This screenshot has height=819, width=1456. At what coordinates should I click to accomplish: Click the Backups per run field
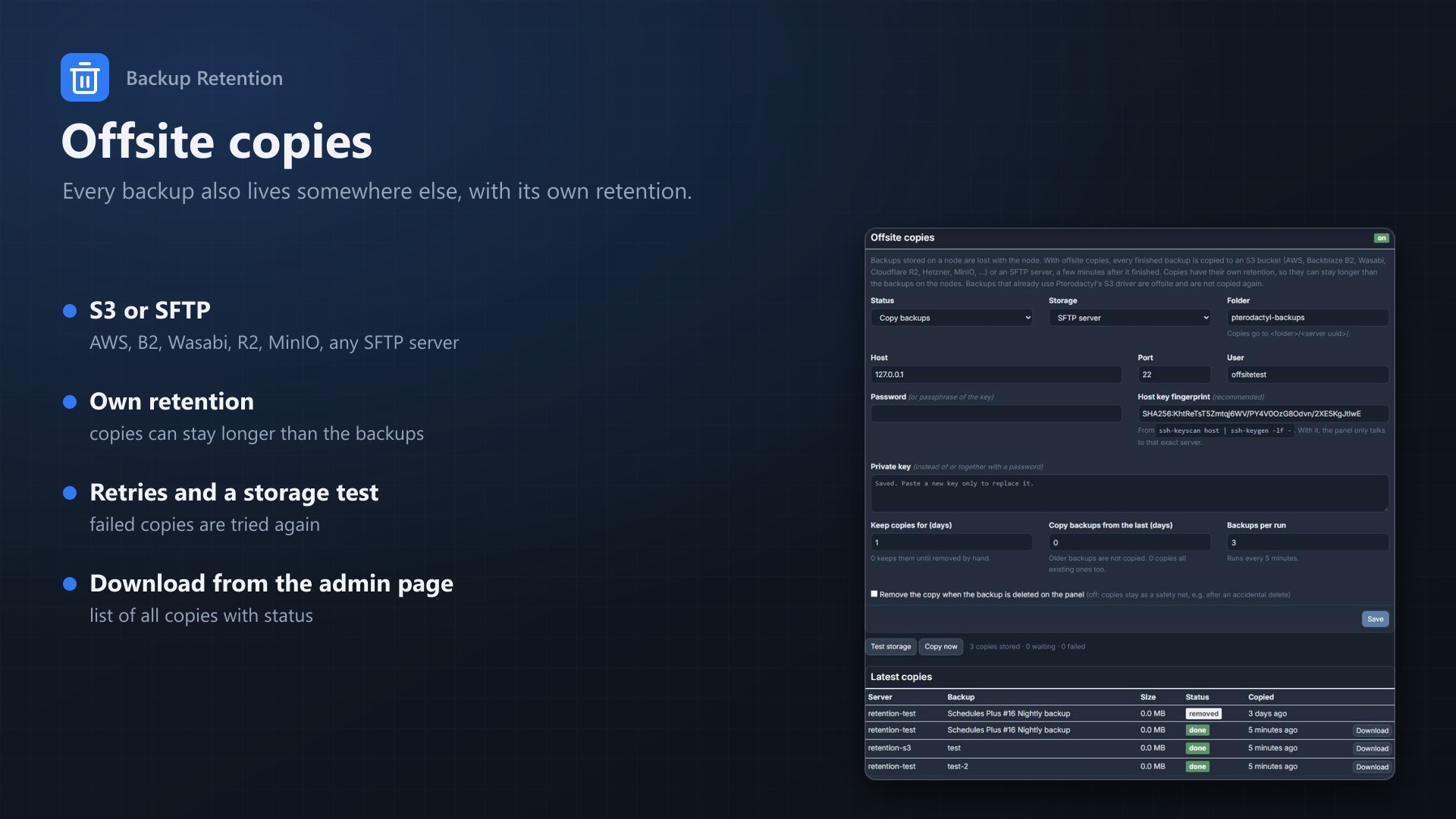click(1307, 542)
